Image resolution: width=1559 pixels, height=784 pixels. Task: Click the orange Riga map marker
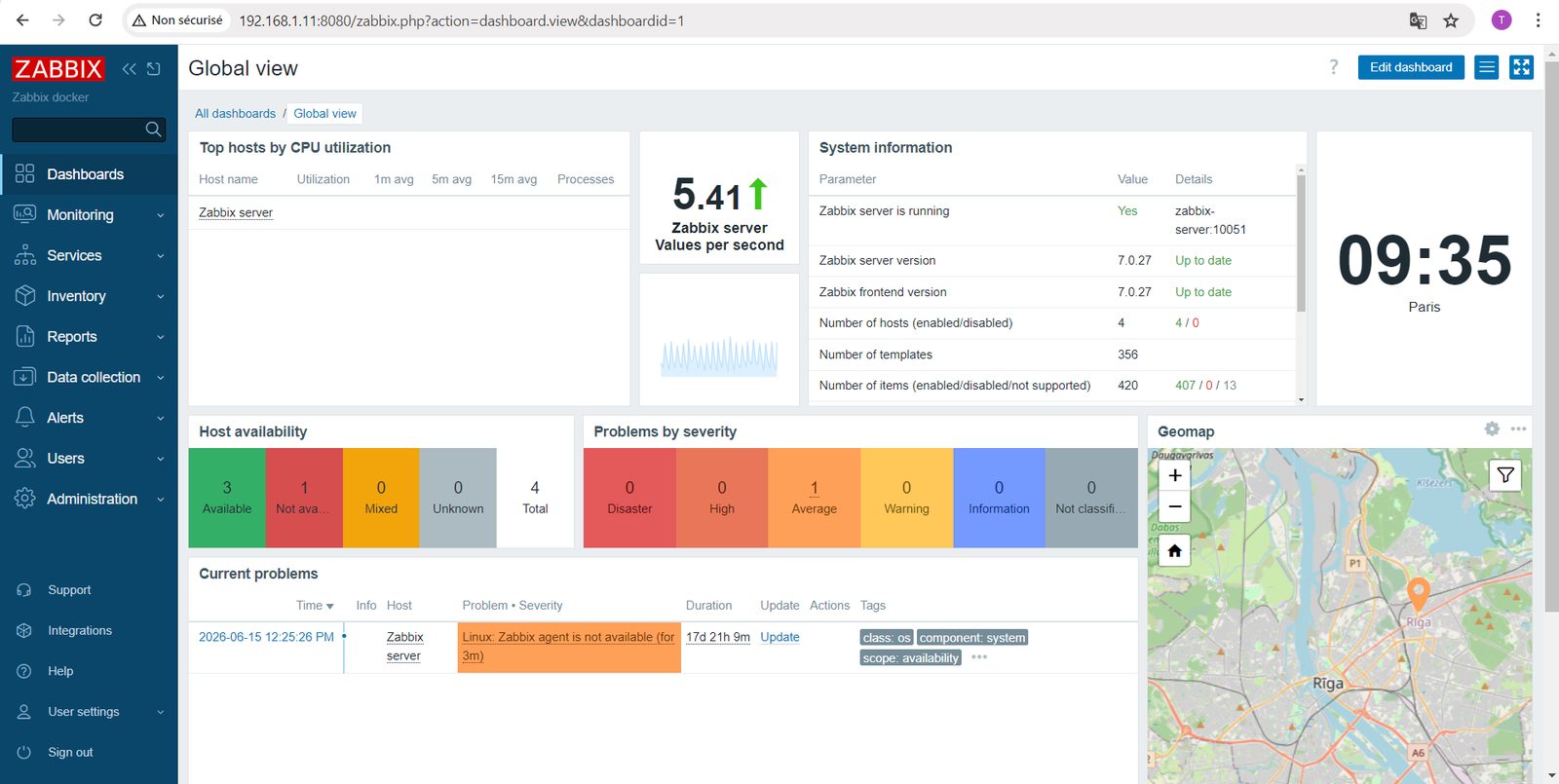1419,592
